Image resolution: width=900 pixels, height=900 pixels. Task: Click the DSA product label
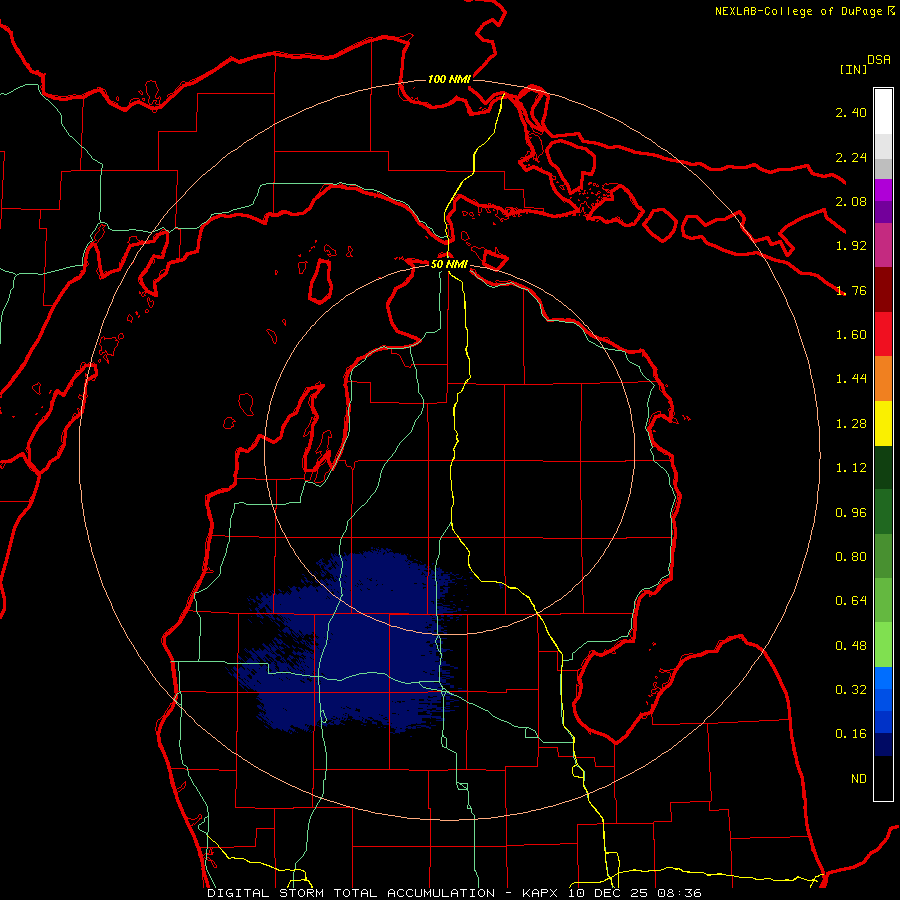click(x=879, y=60)
